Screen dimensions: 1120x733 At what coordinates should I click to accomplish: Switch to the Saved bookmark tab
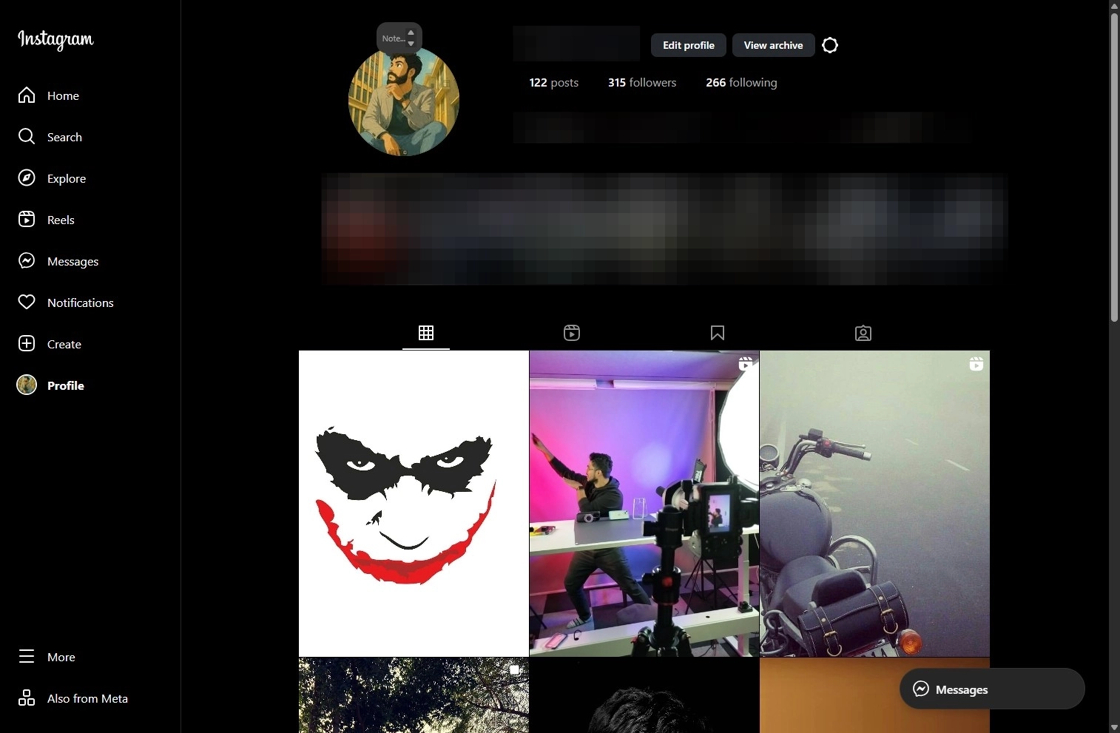pos(717,333)
